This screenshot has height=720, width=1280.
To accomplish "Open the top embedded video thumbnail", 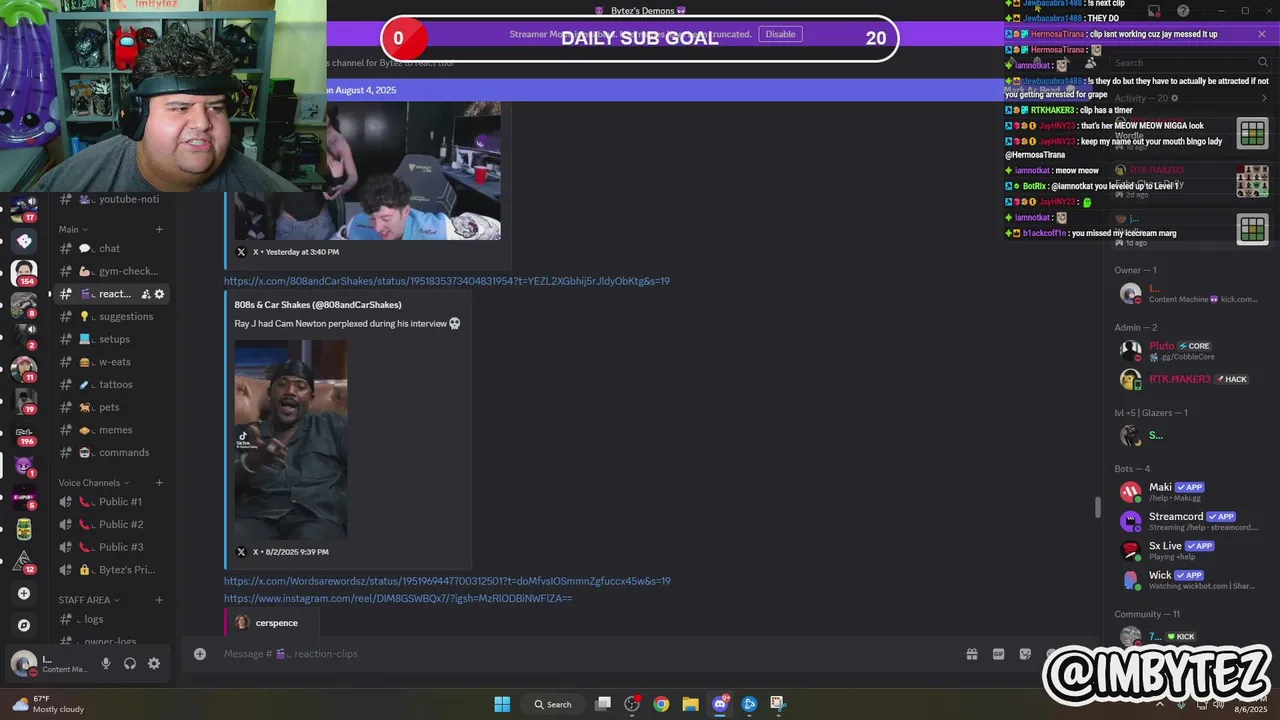I will pyautogui.click(x=367, y=170).
